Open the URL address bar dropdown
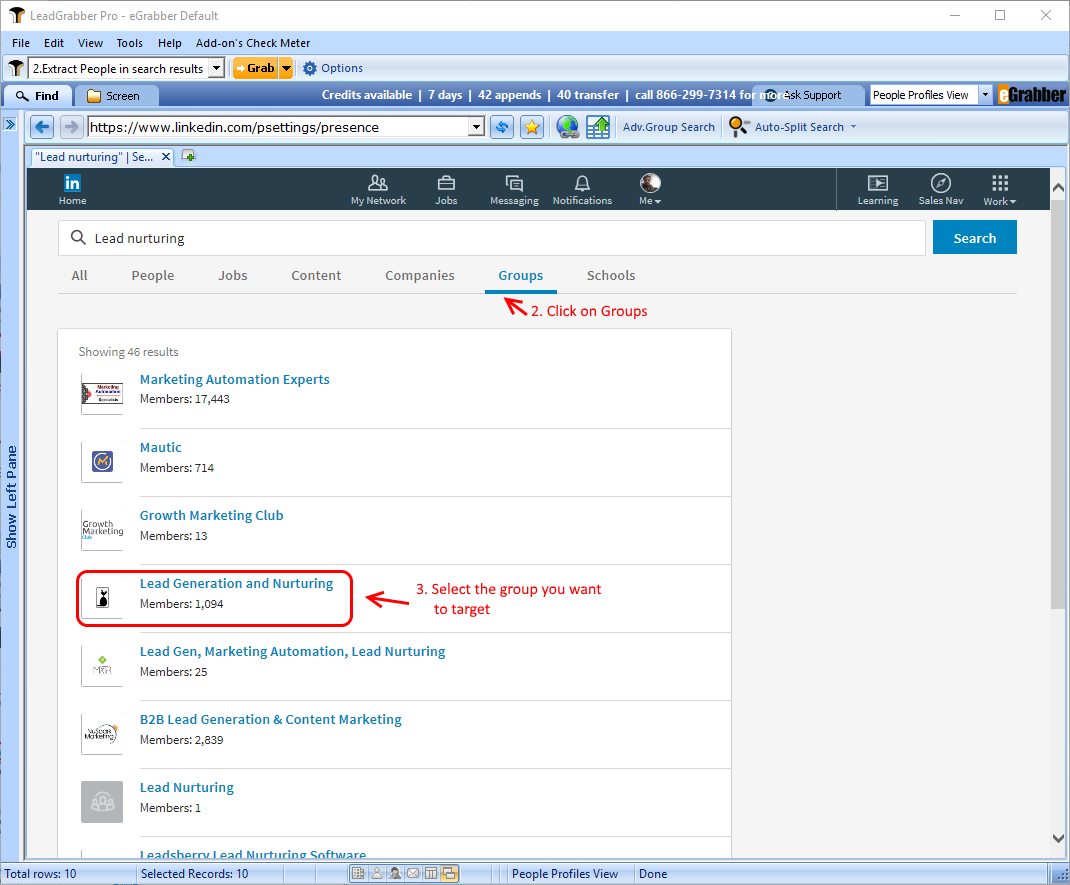Viewport: 1070px width, 885px height. coord(476,127)
